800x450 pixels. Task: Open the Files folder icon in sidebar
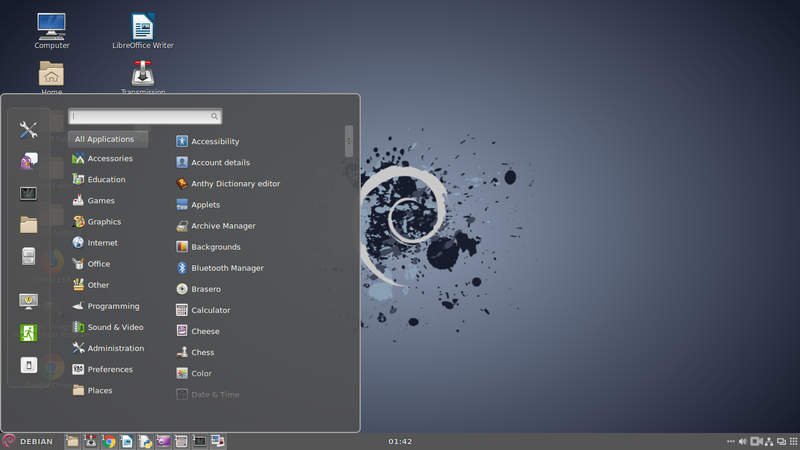(x=28, y=225)
